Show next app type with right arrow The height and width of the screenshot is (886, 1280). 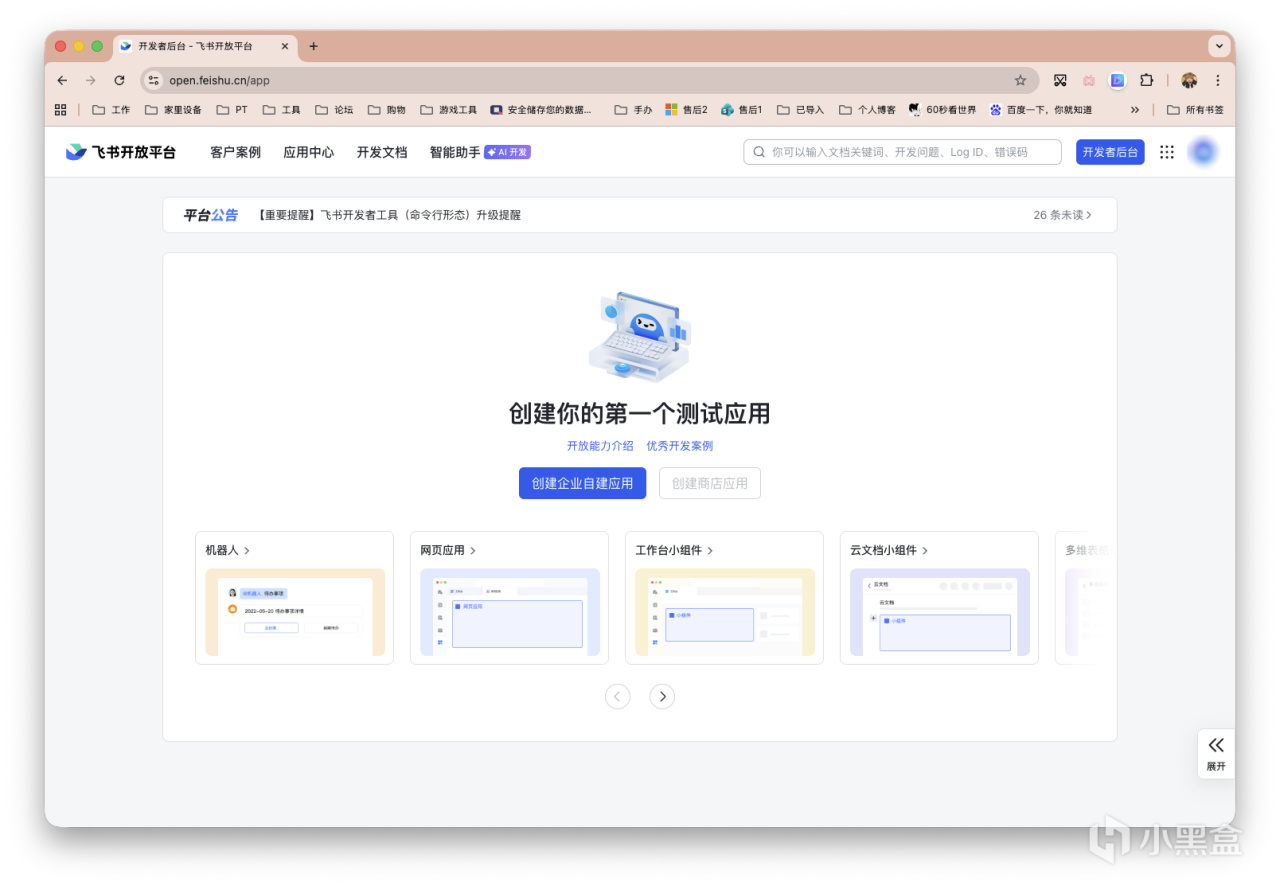tap(662, 697)
